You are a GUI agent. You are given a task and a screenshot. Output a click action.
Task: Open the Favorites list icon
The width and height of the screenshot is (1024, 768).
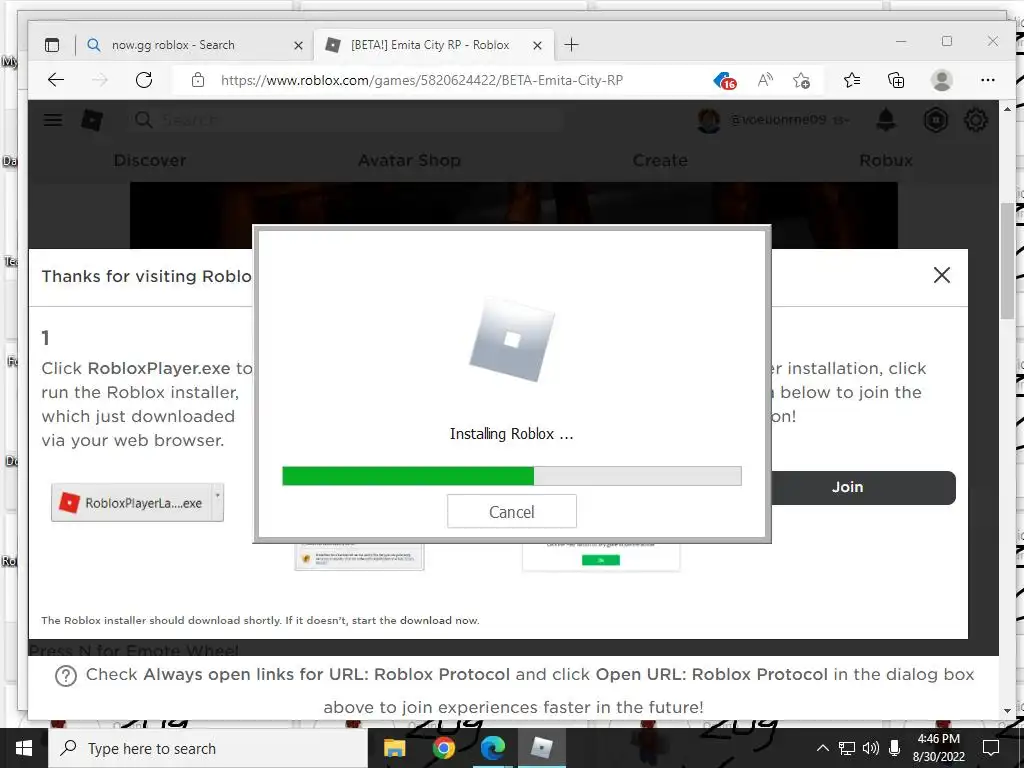point(852,80)
